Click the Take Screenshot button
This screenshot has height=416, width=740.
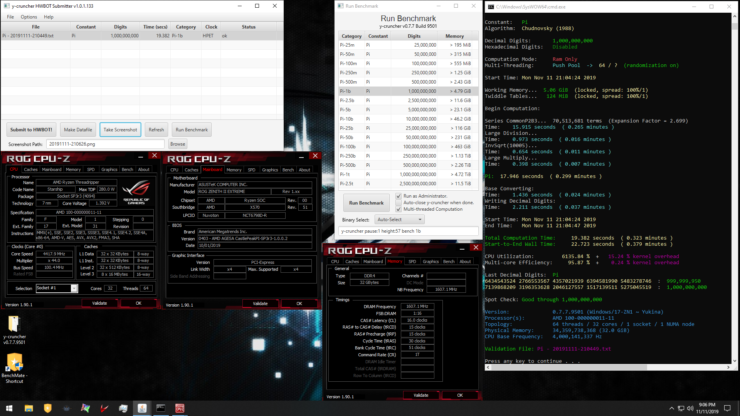point(121,130)
